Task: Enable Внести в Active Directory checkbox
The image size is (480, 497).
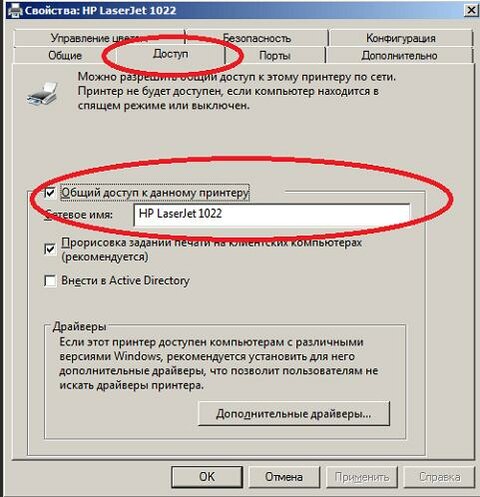Action: 50,281
